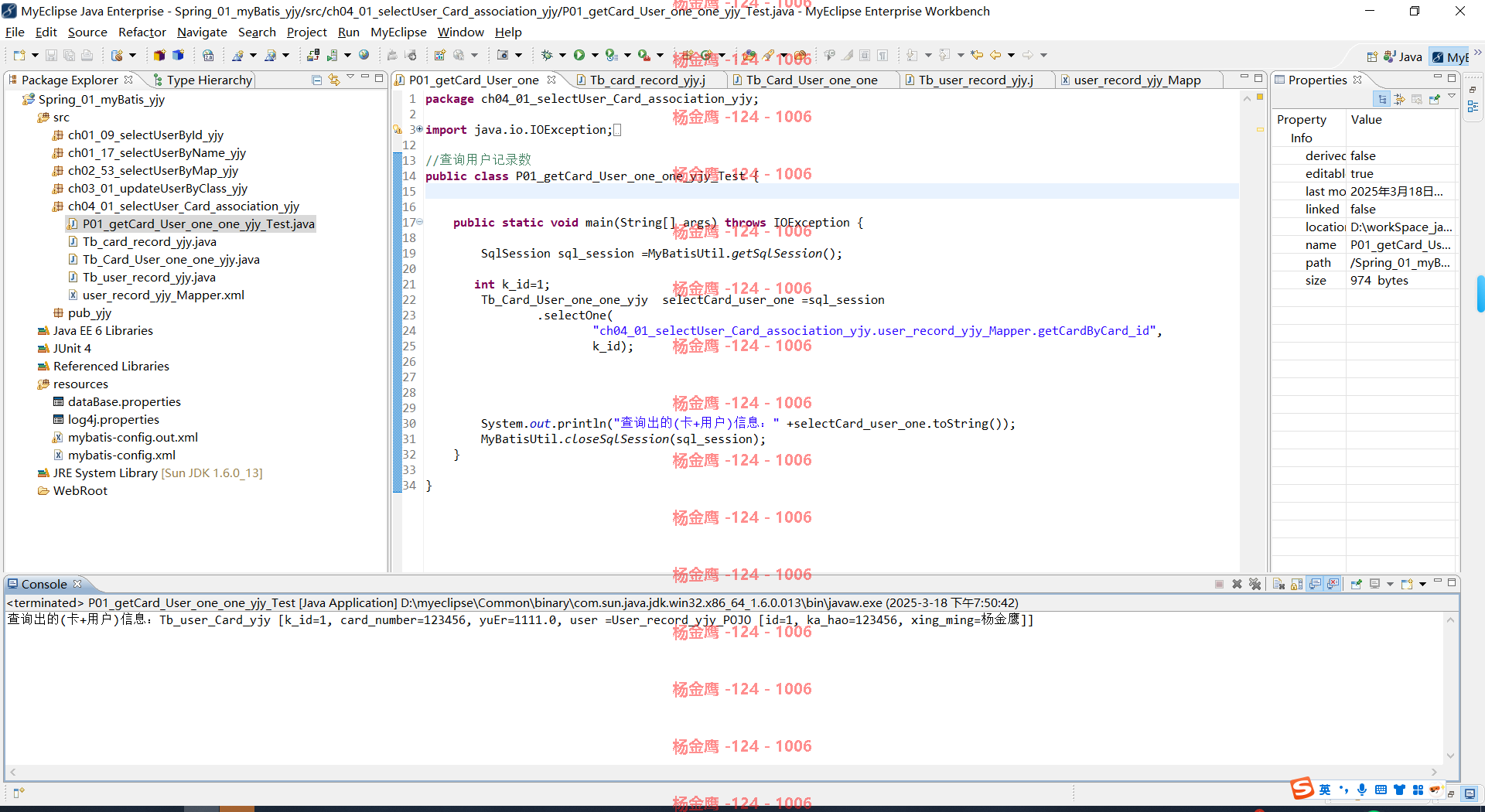Select ch03_01_updateUserByClass_yjy package
This screenshot has height=812, width=1485.
[158, 188]
